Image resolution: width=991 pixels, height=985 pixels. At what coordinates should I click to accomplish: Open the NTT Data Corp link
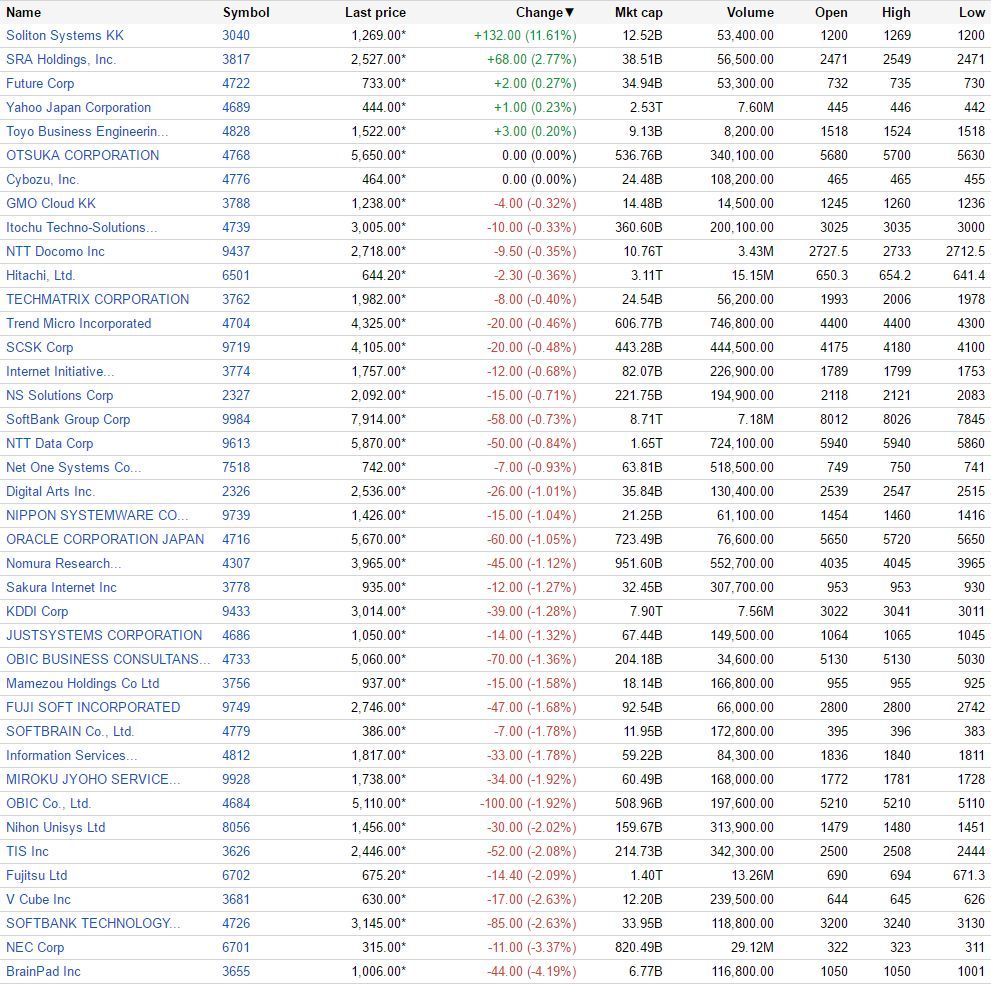(x=49, y=444)
